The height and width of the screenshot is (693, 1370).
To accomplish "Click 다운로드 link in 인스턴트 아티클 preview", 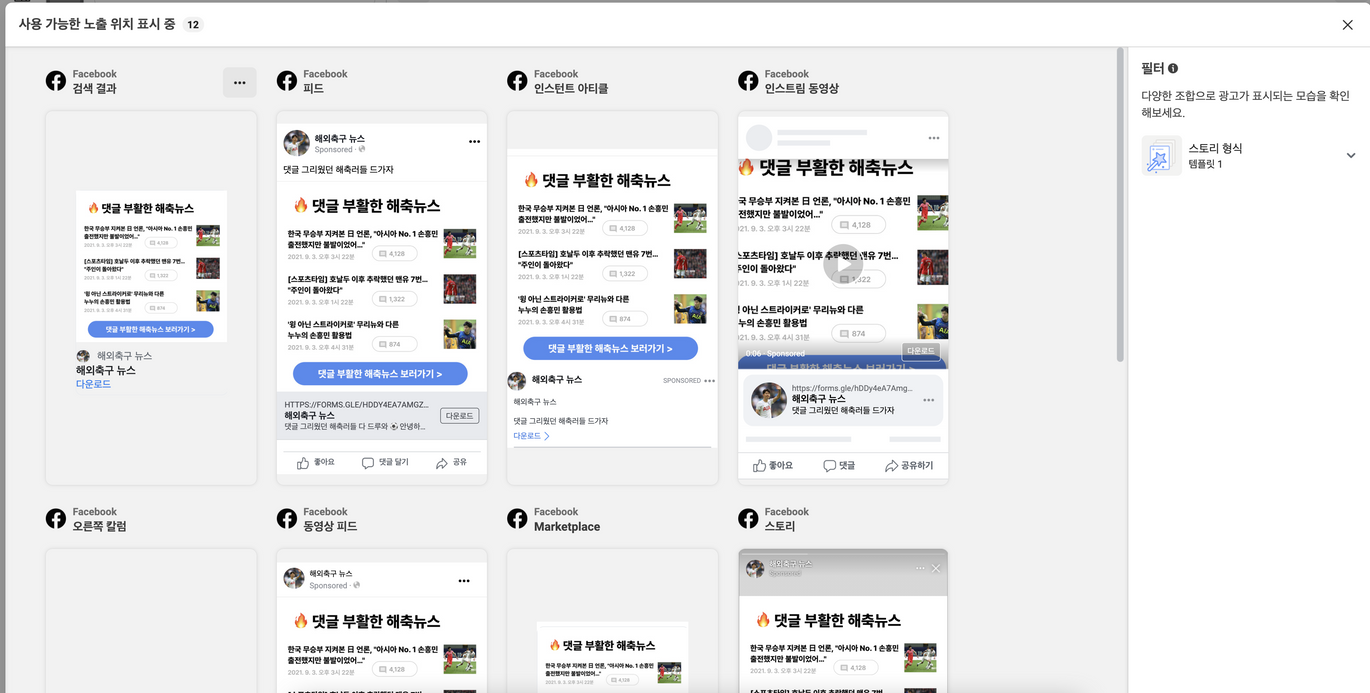I will tap(527, 436).
